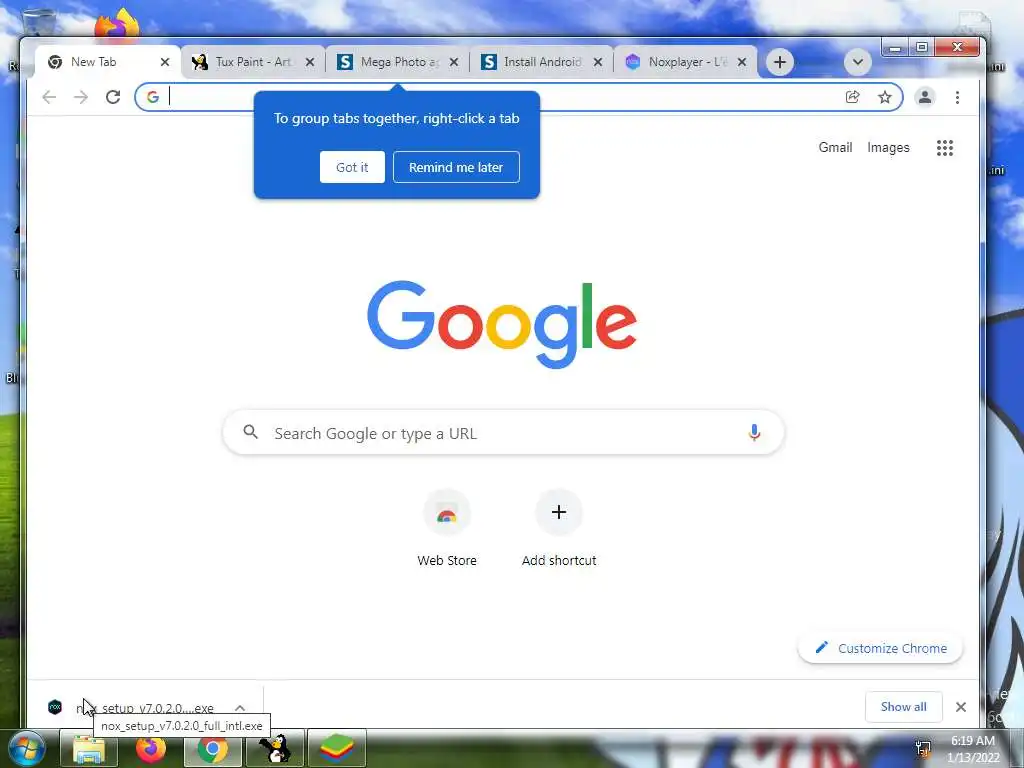Close the New Tab tab
Viewport: 1024px width, 768px height.
pos(165,62)
